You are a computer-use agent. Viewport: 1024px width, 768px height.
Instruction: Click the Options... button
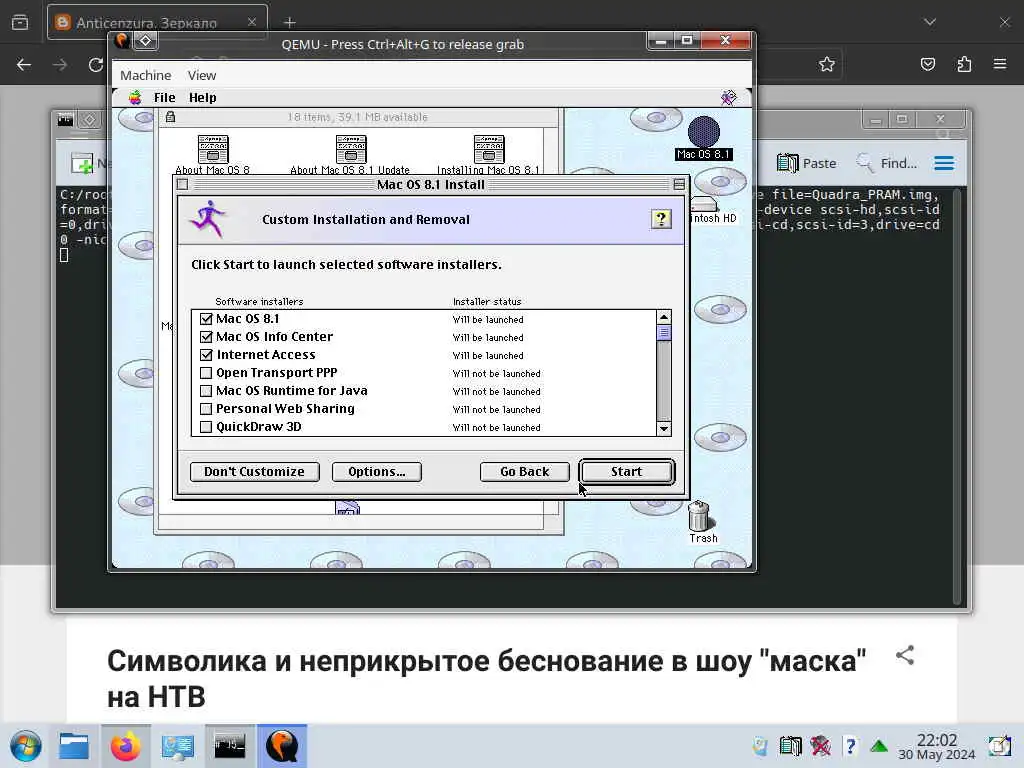pyautogui.click(x=377, y=472)
